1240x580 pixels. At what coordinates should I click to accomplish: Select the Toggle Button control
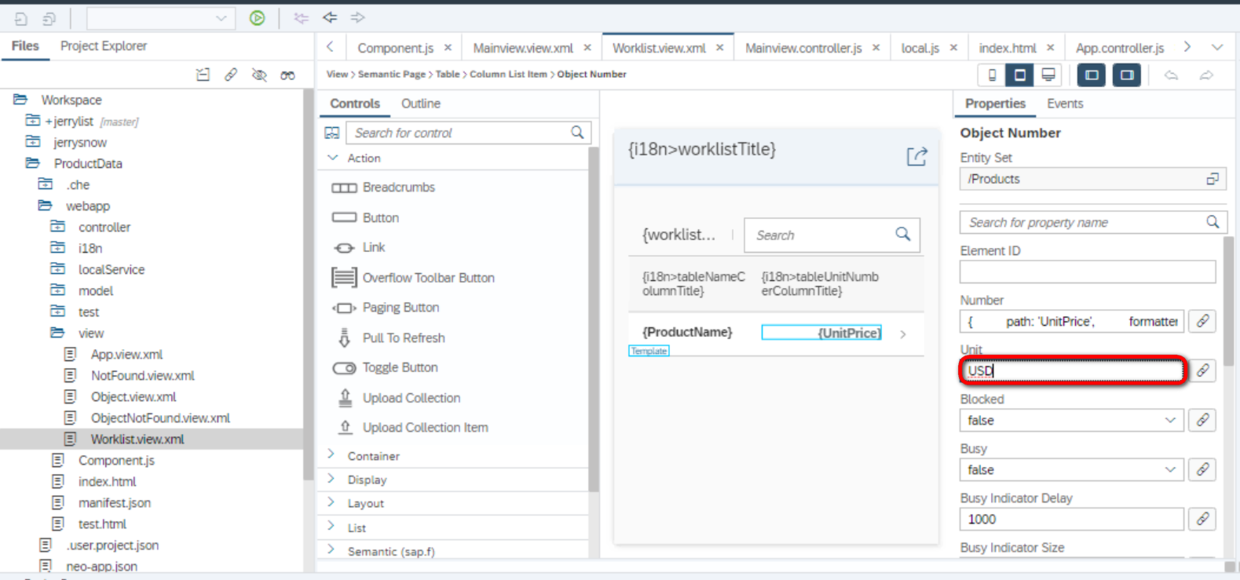(400, 367)
